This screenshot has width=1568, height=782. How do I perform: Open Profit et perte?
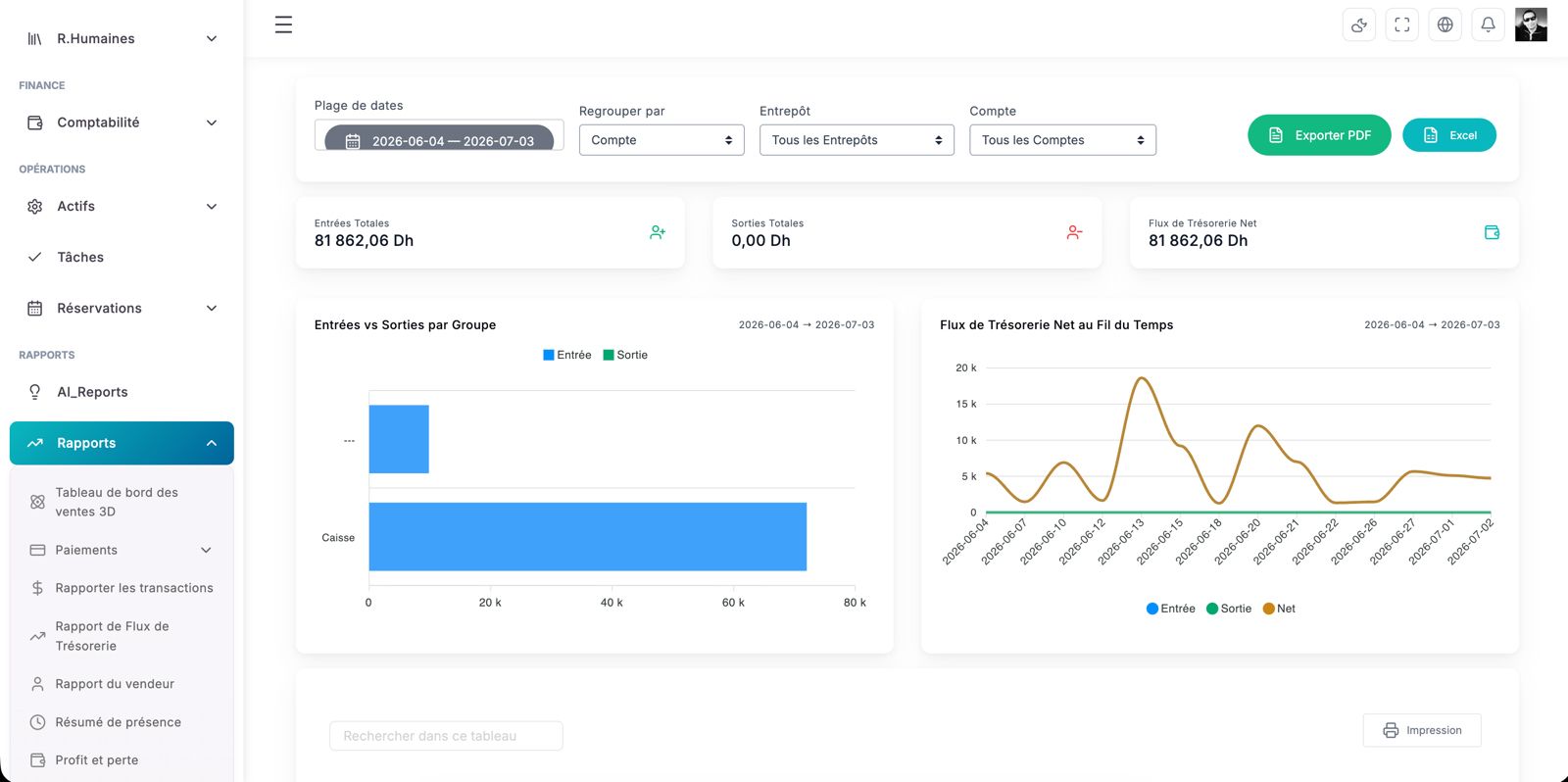[122, 760]
